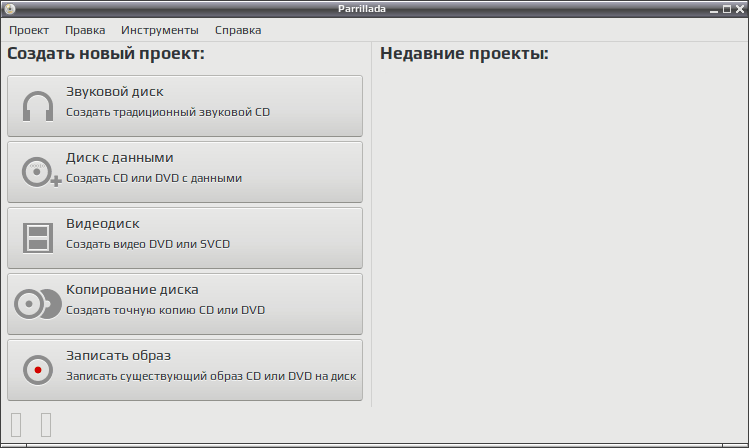Image resolution: width=749 pixels, height=448 pixels.
Task: Open the Справка menu
Action: (x=238, y=30)
